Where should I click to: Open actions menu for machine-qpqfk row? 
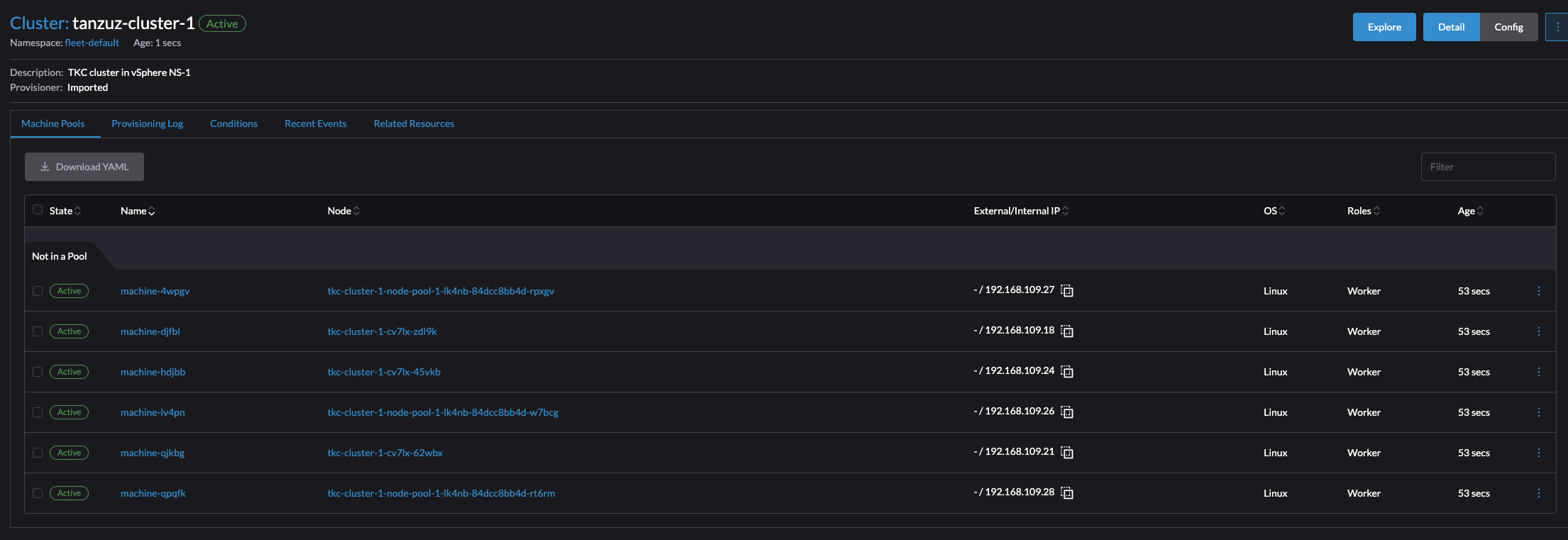[1538, 493]
